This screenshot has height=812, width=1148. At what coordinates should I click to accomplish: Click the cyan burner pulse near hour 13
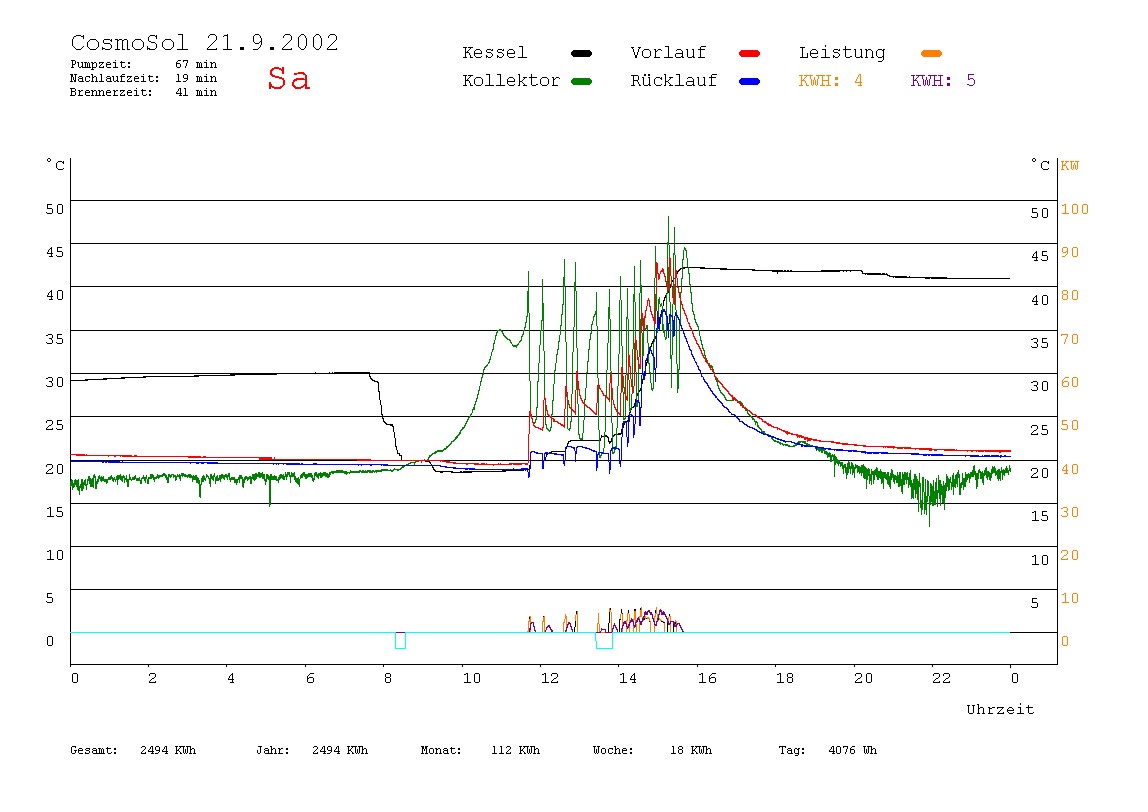(604, 641)
